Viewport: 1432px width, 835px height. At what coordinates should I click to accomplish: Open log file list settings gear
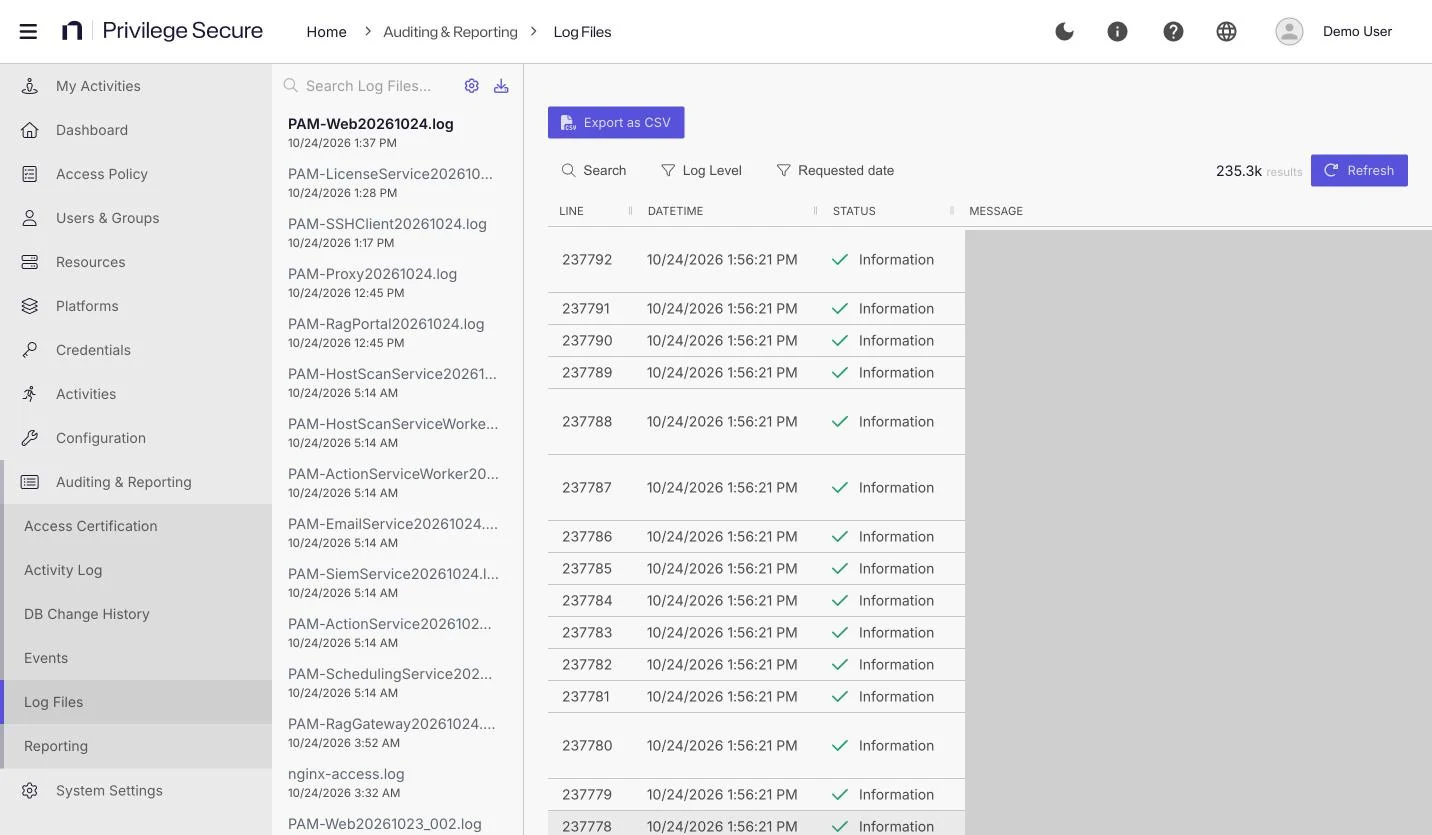coord(472,86)
